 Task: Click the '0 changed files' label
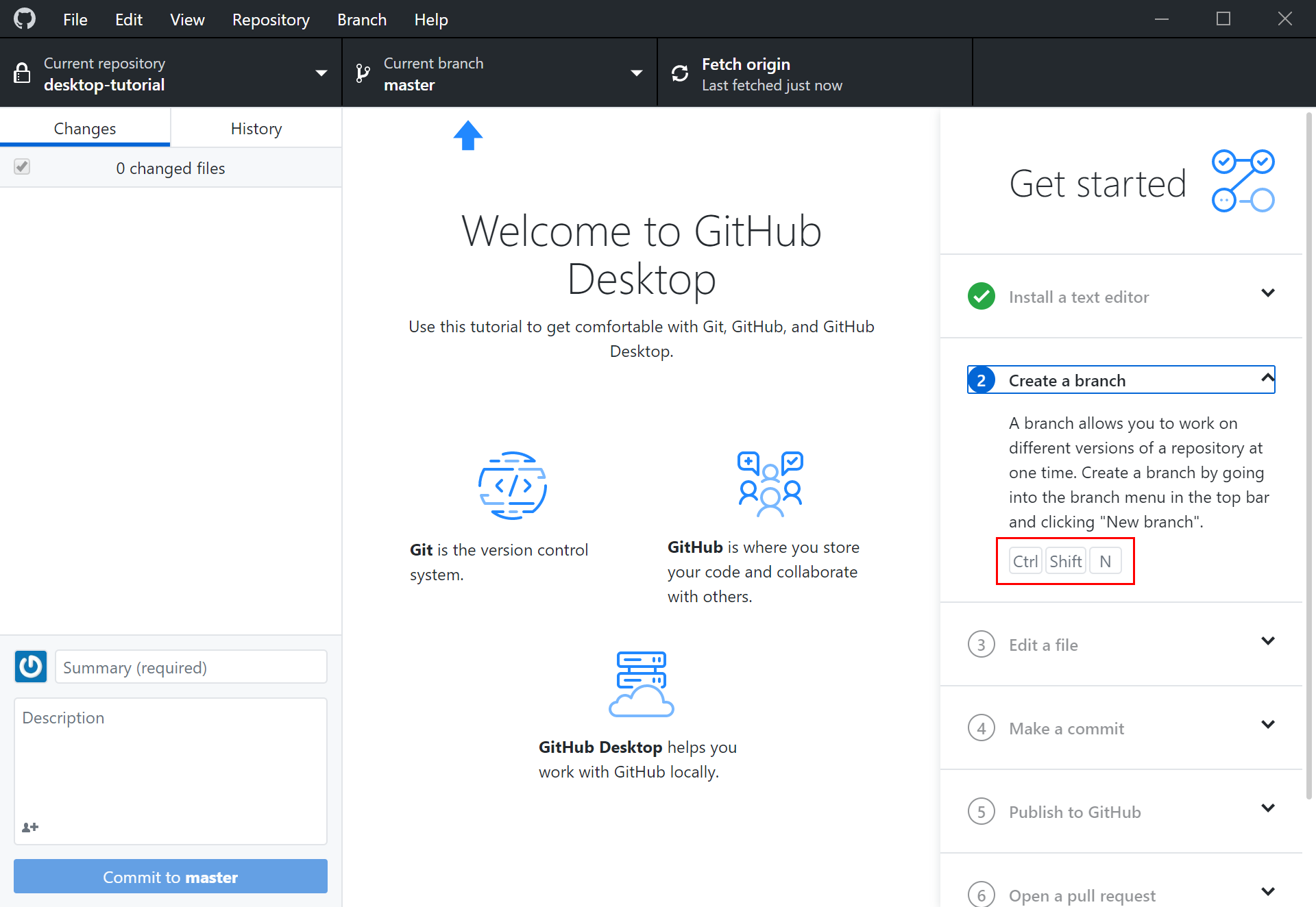(x=171, y=168)
